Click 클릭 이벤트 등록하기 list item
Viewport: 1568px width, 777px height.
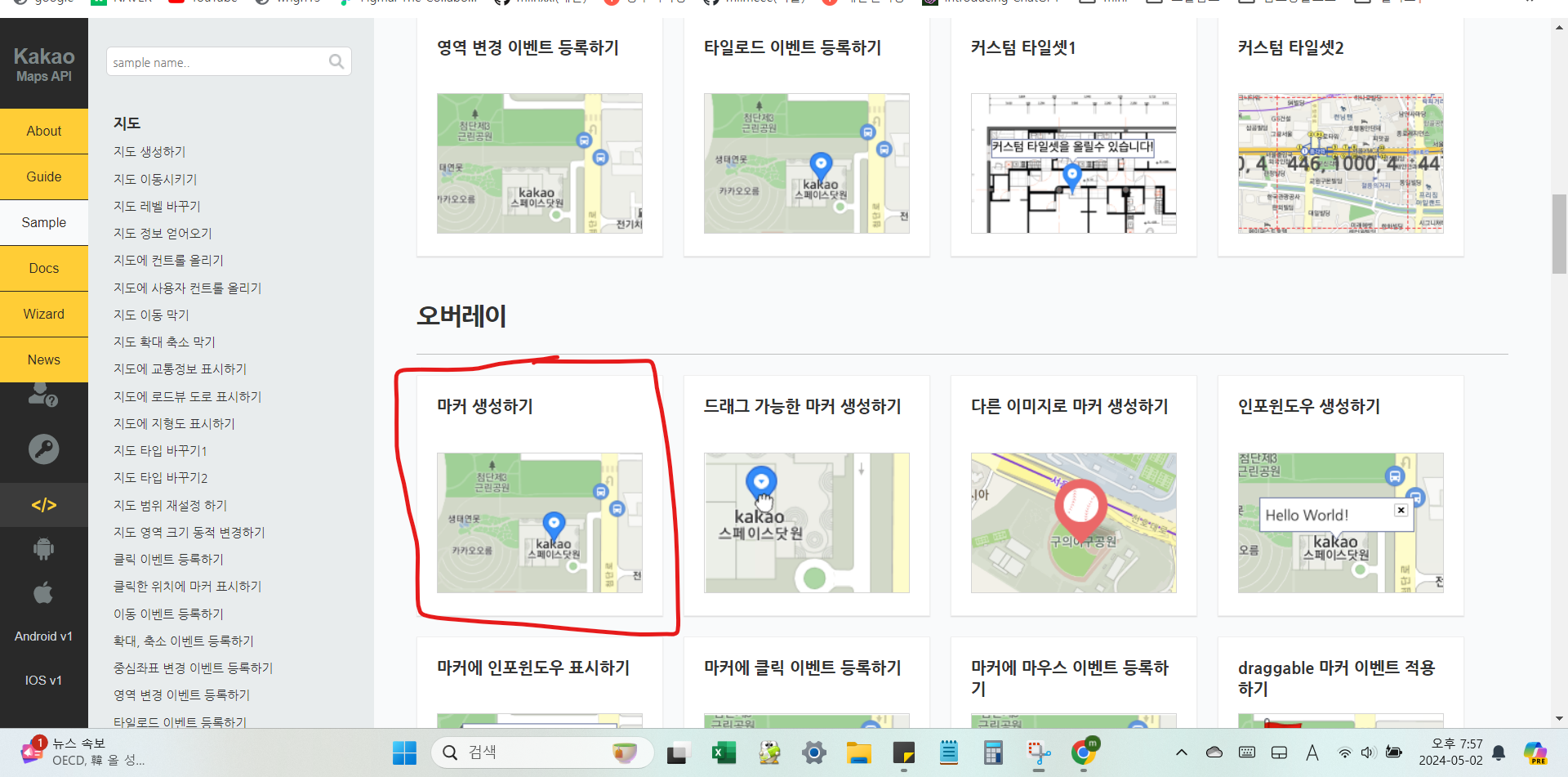tap(168, 559)
